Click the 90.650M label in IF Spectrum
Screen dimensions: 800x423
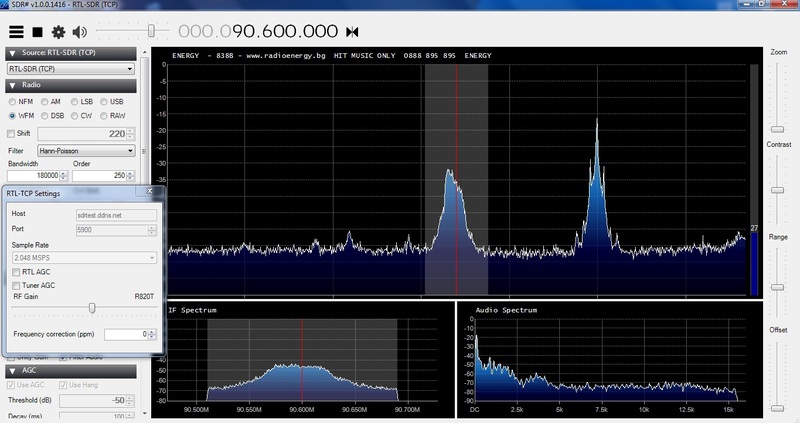[355, 410]
